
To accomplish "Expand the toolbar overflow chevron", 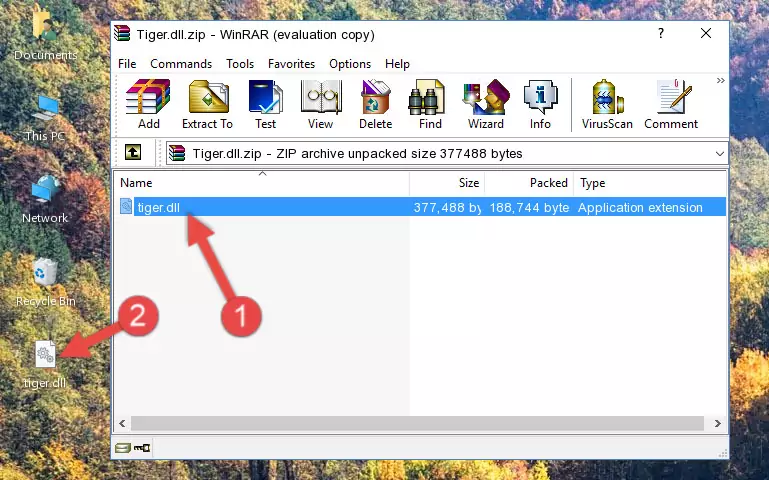I will tap(720, 81).
